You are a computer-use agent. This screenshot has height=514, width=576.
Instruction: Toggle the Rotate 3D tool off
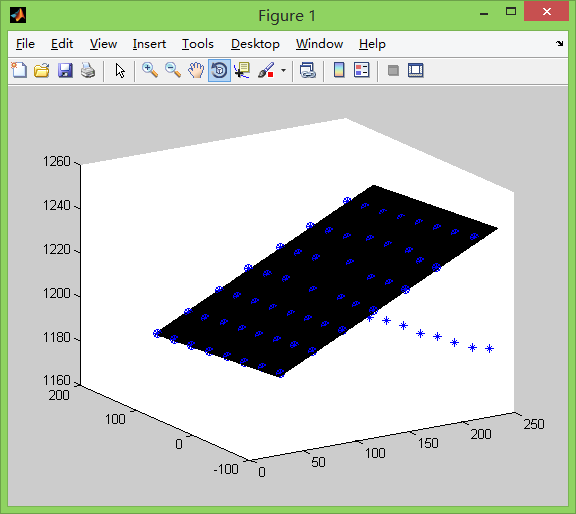pyautogui.click(x=219, y=70)
